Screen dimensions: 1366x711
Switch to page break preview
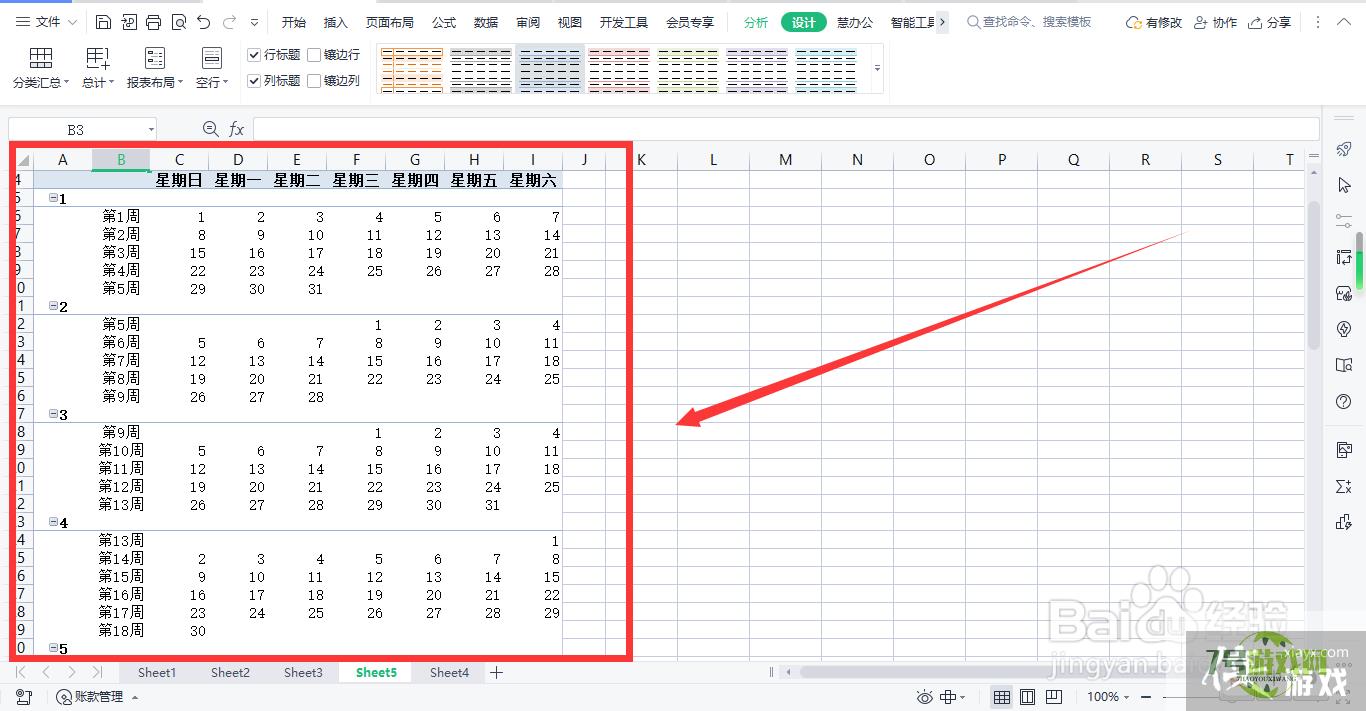click(1054, 697)
